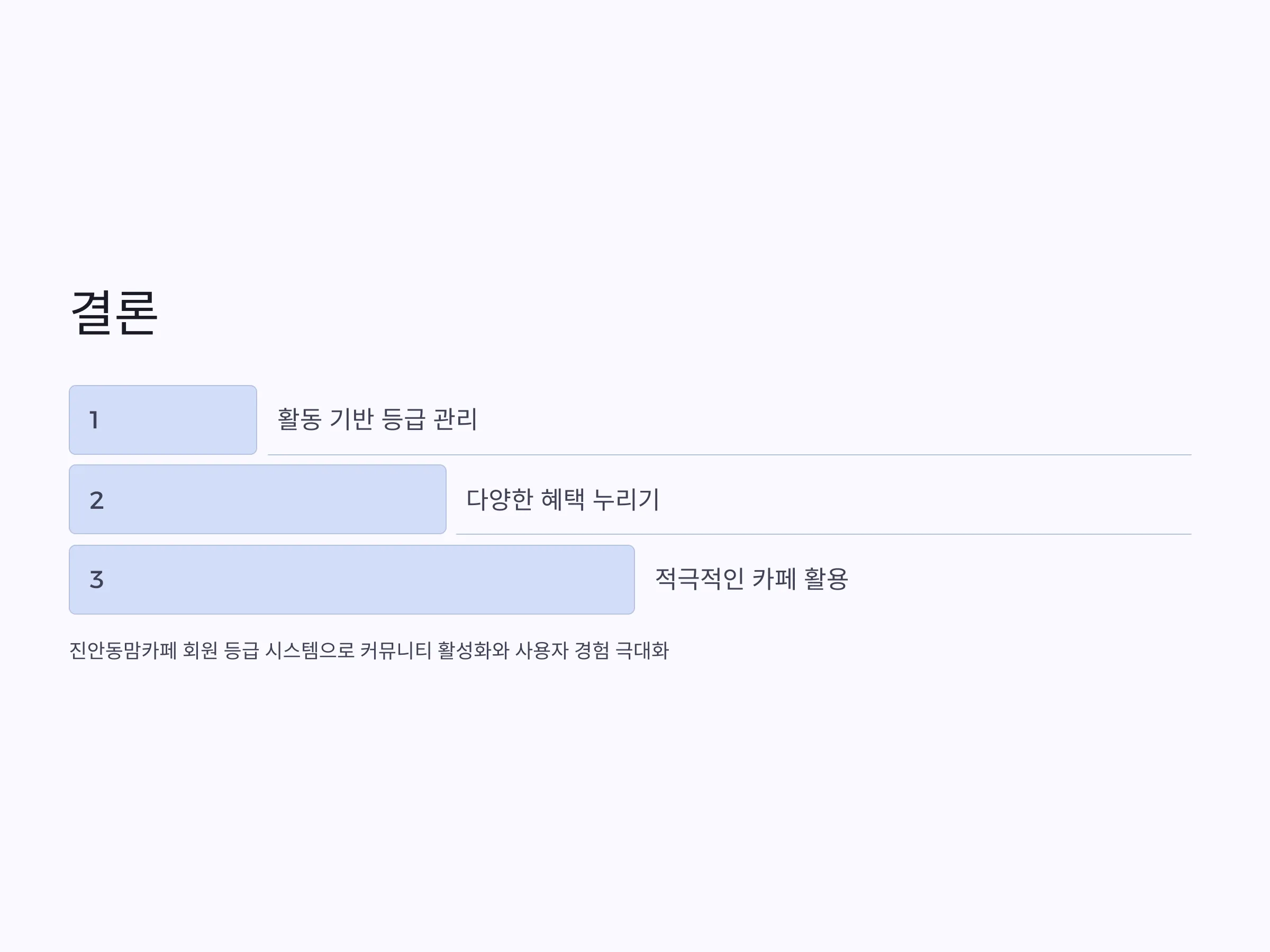Click the word 활동 in the first label

(299, 419)
